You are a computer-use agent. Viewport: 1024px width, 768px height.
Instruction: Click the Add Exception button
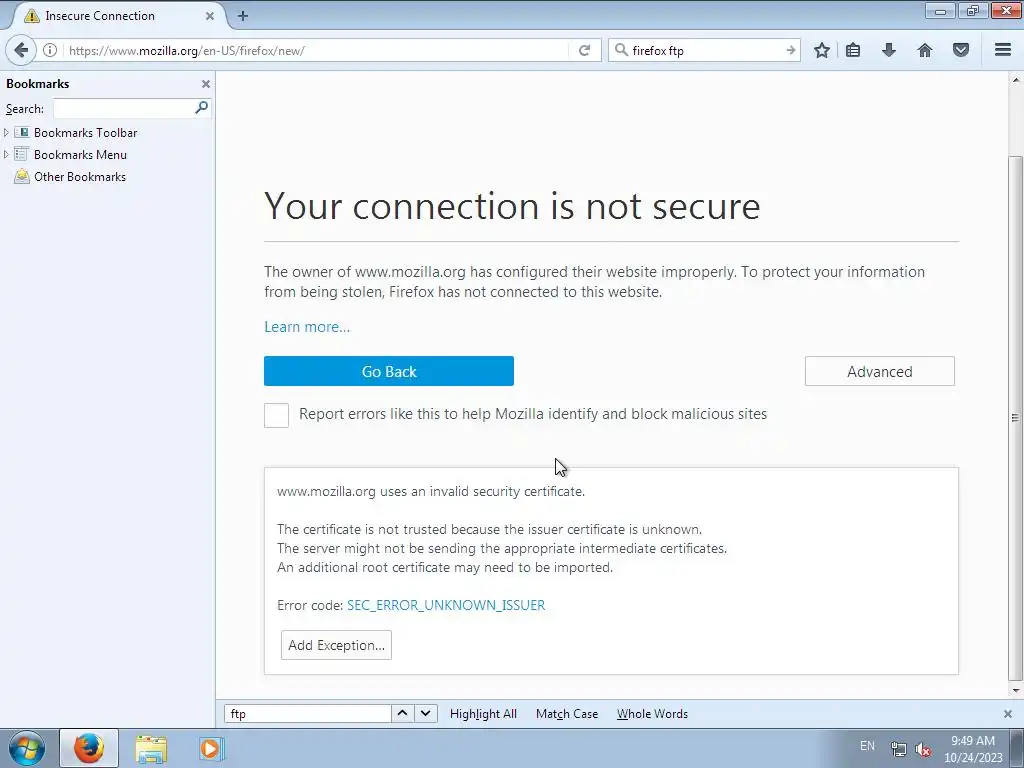click(336, 645)
